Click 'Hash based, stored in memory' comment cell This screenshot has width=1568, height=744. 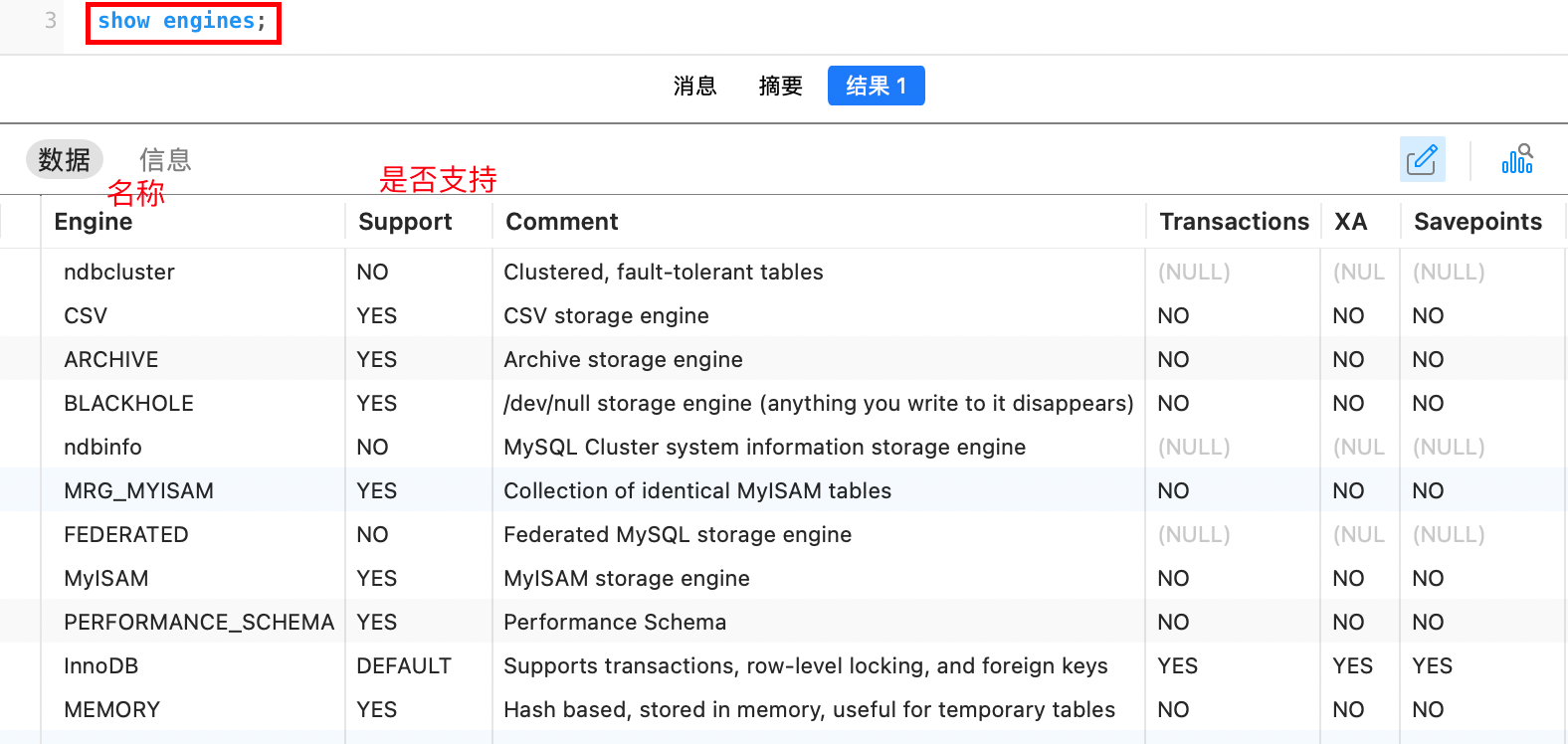[x=810, y=709]
